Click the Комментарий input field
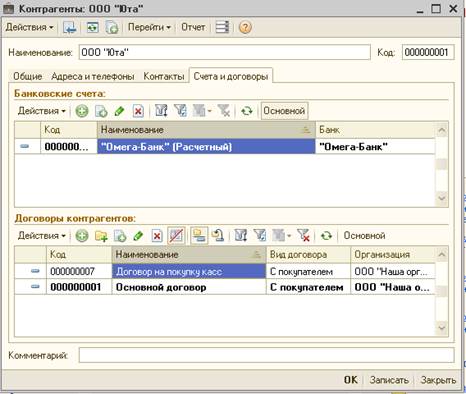The image size is (466, 394). pyautogui.click(x=266, y=355)
